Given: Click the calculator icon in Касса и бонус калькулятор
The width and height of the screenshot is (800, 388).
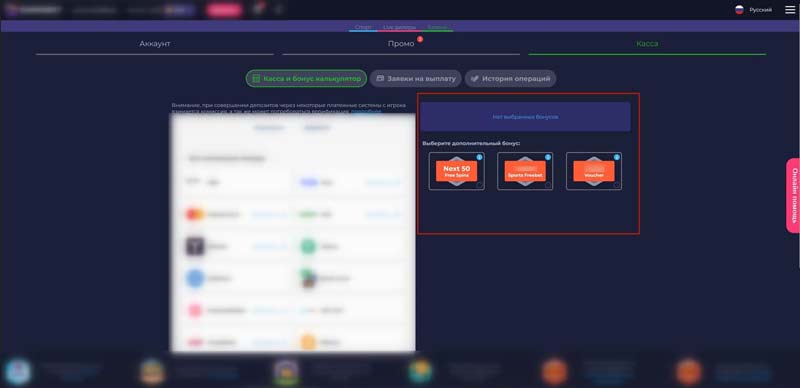Looking at the screenshot, I should (x=256, y=79).
